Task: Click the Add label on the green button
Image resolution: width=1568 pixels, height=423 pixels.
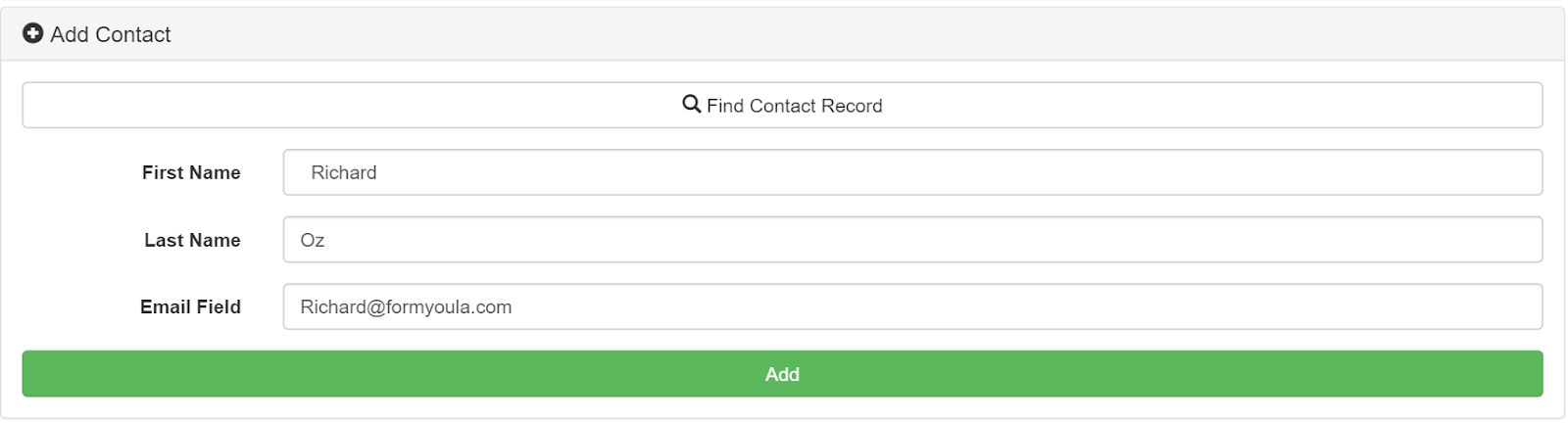Action: [782, 374]
